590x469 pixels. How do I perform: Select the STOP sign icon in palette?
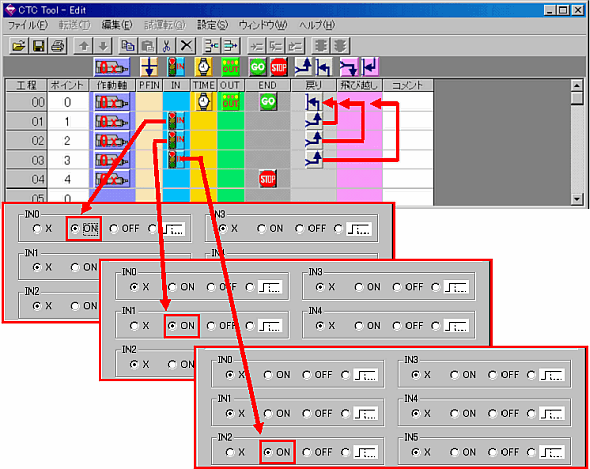pyautogui.click(x=279, y=67)
